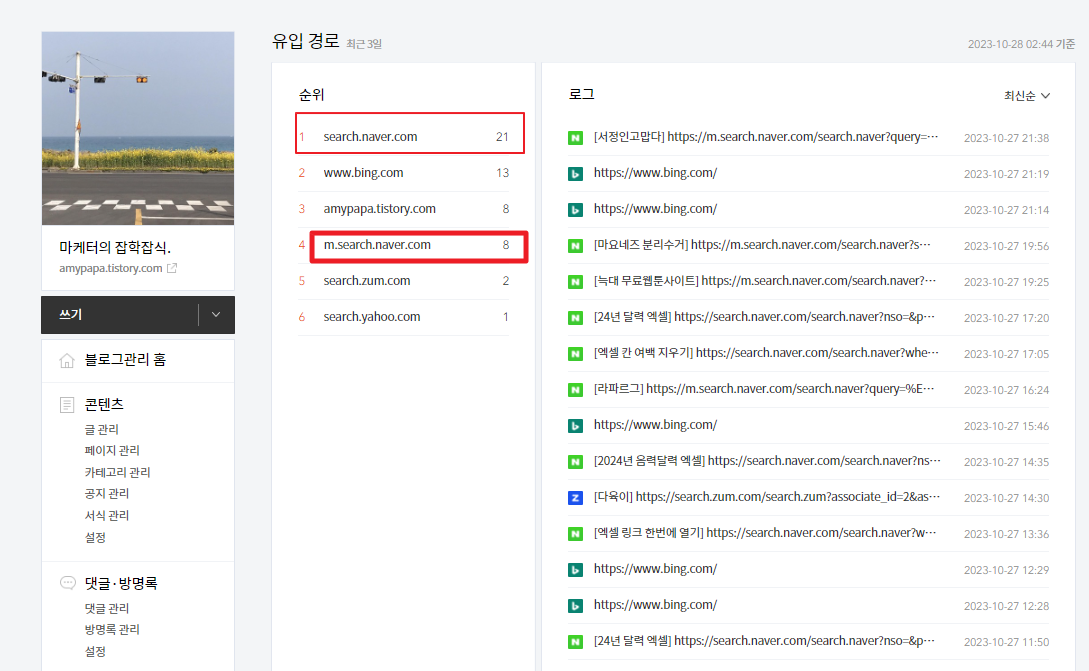Click the Naver icon on the 11:50 log row
The image size is (1089, 671).
point(575,642)
